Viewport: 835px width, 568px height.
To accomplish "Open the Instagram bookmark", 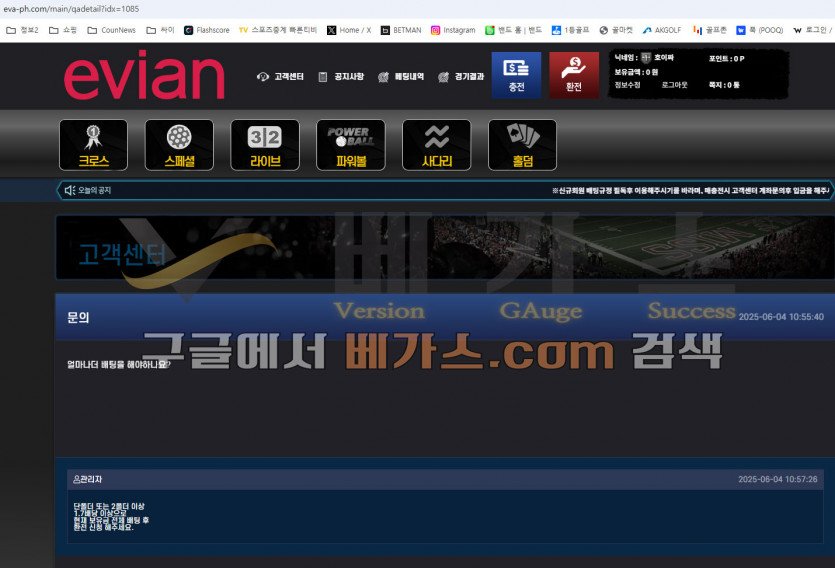I will [453, 30].
